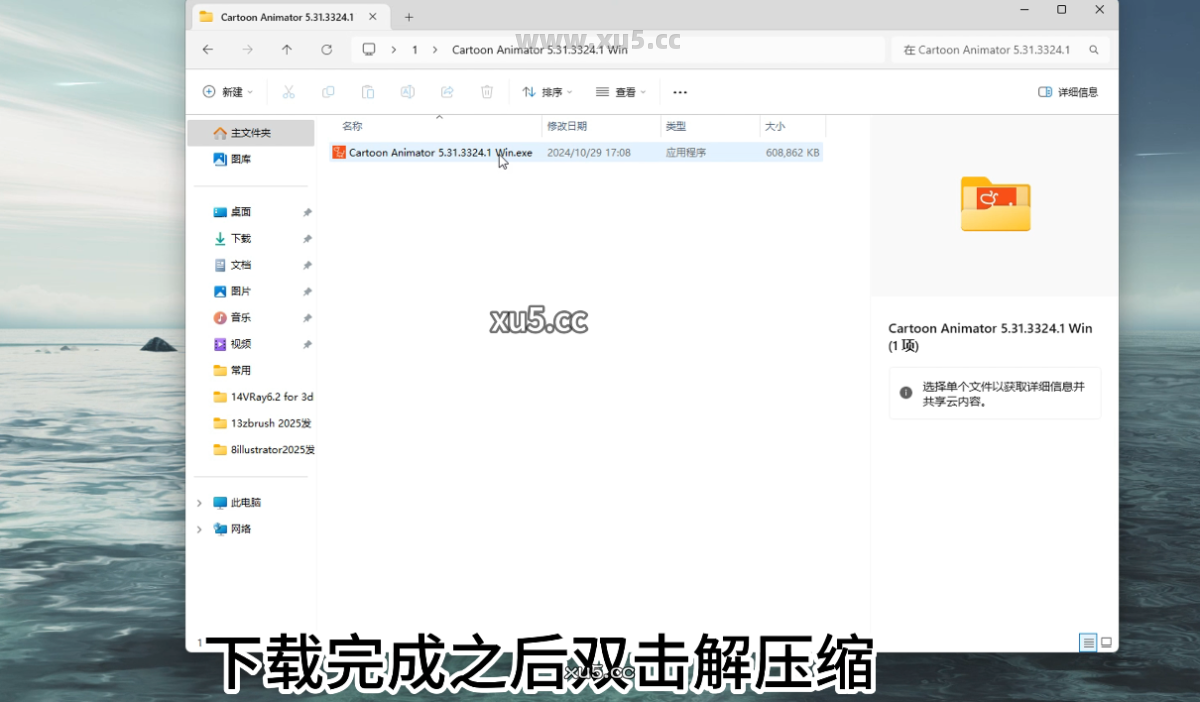Toggle the 详细信息 details pane

click(1067, 91)
